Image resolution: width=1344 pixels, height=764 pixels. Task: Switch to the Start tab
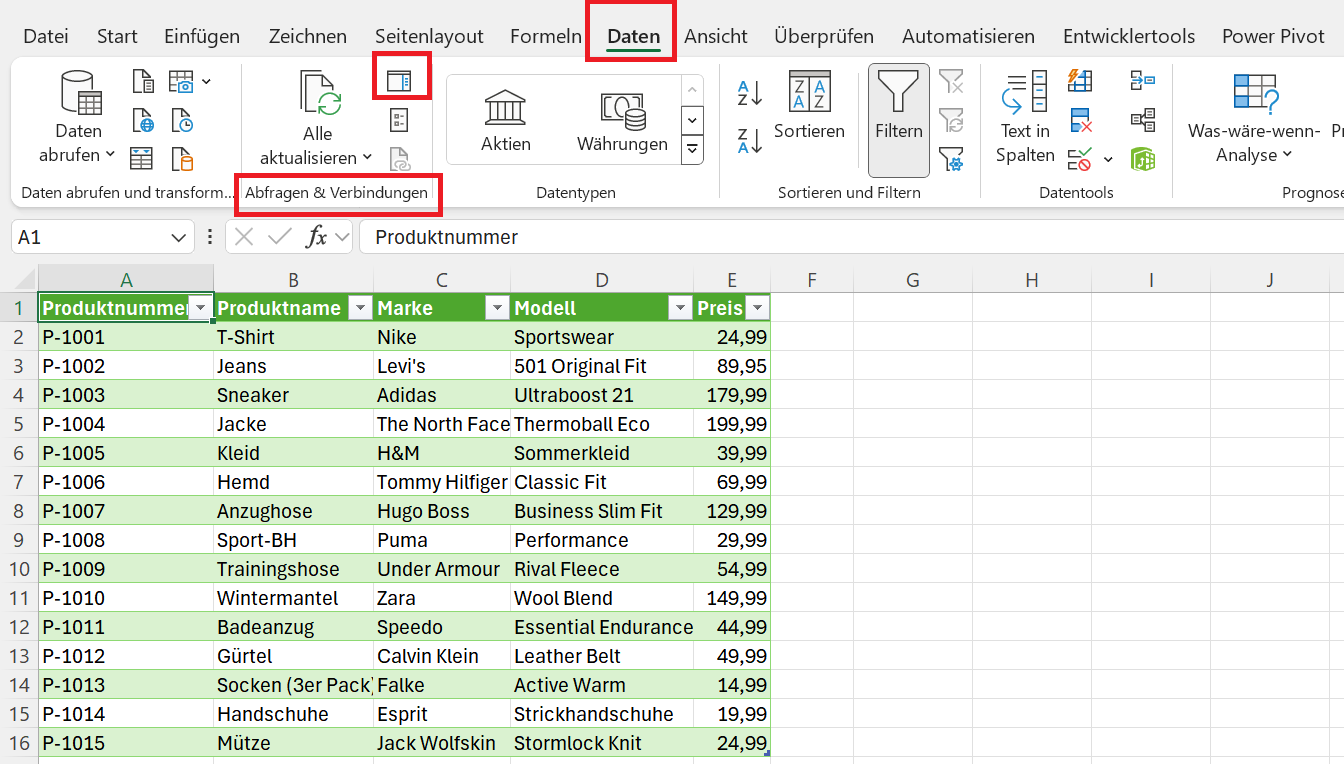click(117, 36)
